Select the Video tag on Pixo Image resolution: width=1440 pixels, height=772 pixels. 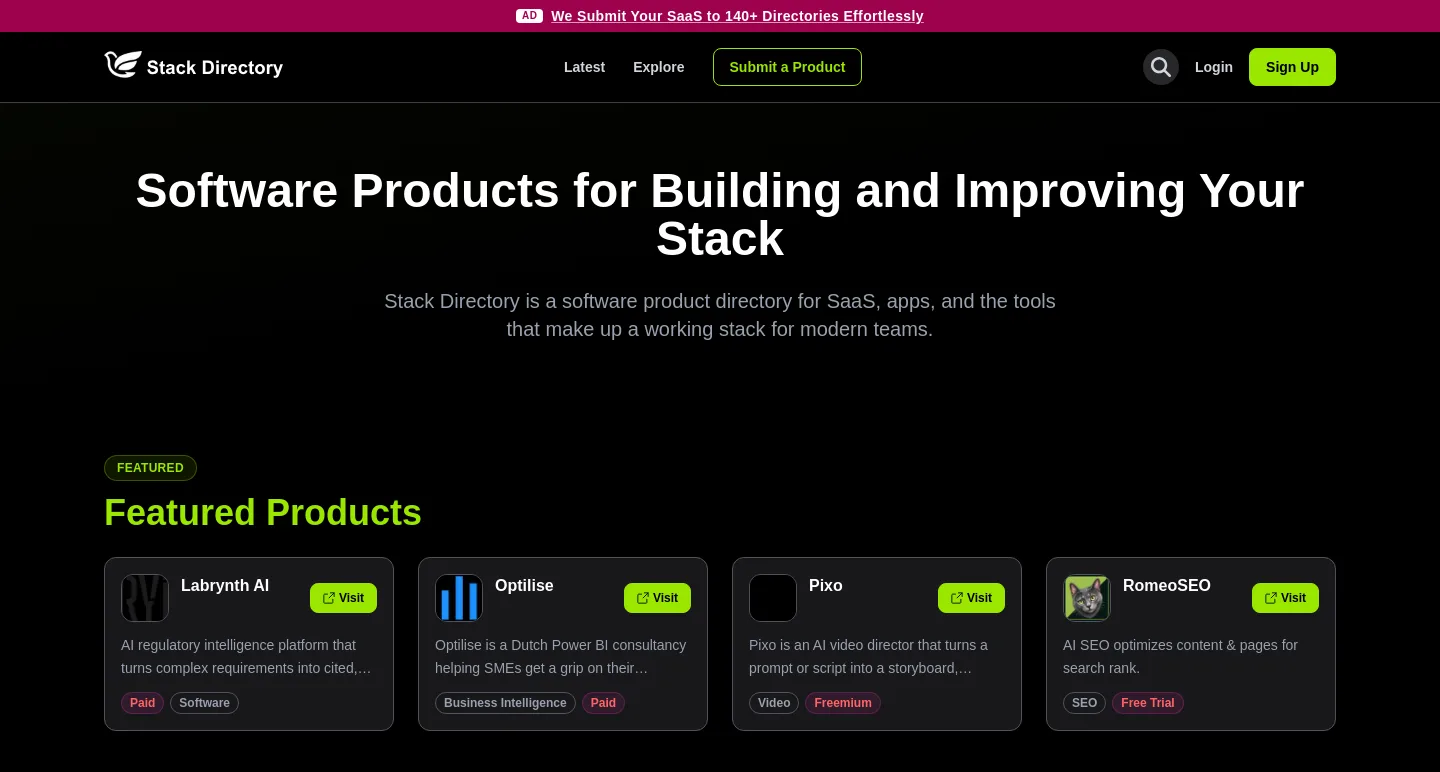774,703
